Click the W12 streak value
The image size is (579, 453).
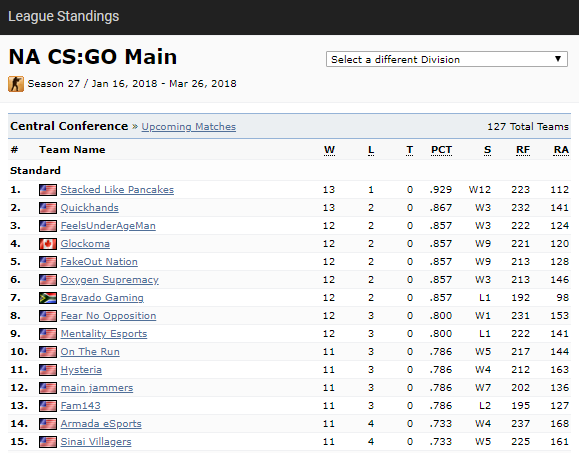(480, 190)
